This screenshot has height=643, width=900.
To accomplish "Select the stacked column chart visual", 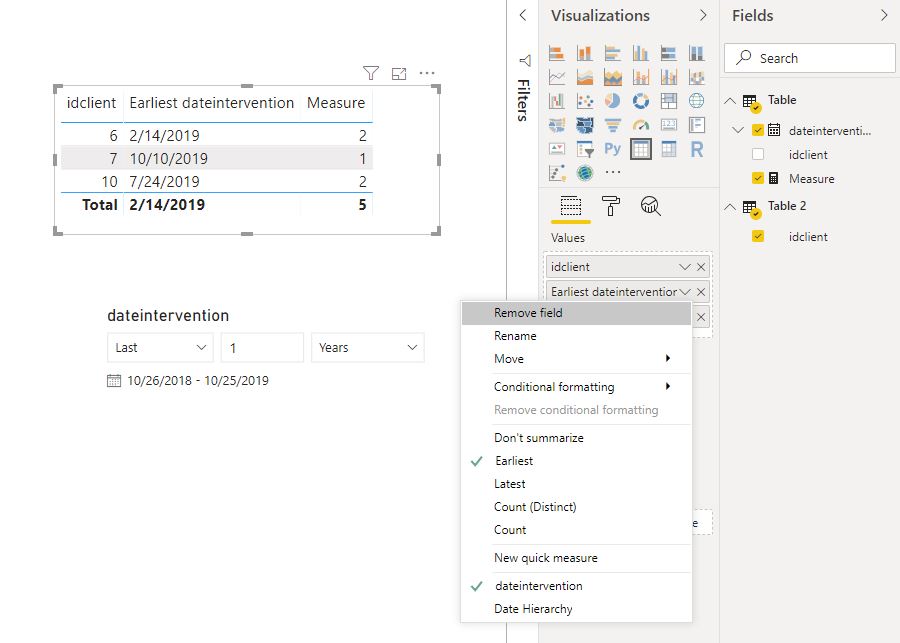I will pyautogui.click(x=585, y=53).
